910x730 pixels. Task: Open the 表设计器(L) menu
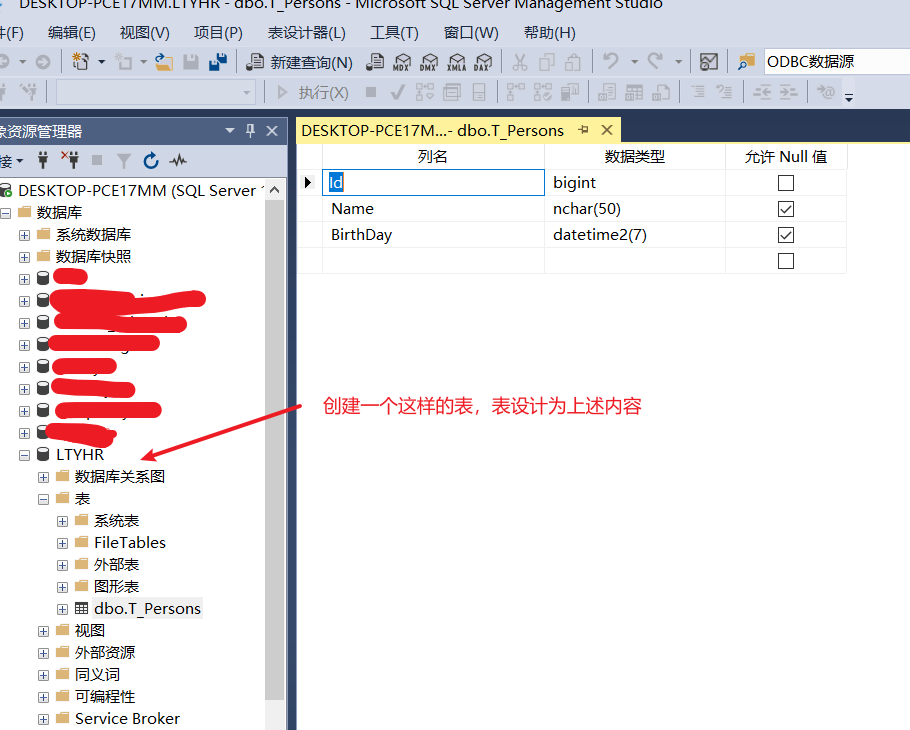(x=306, y=32)
